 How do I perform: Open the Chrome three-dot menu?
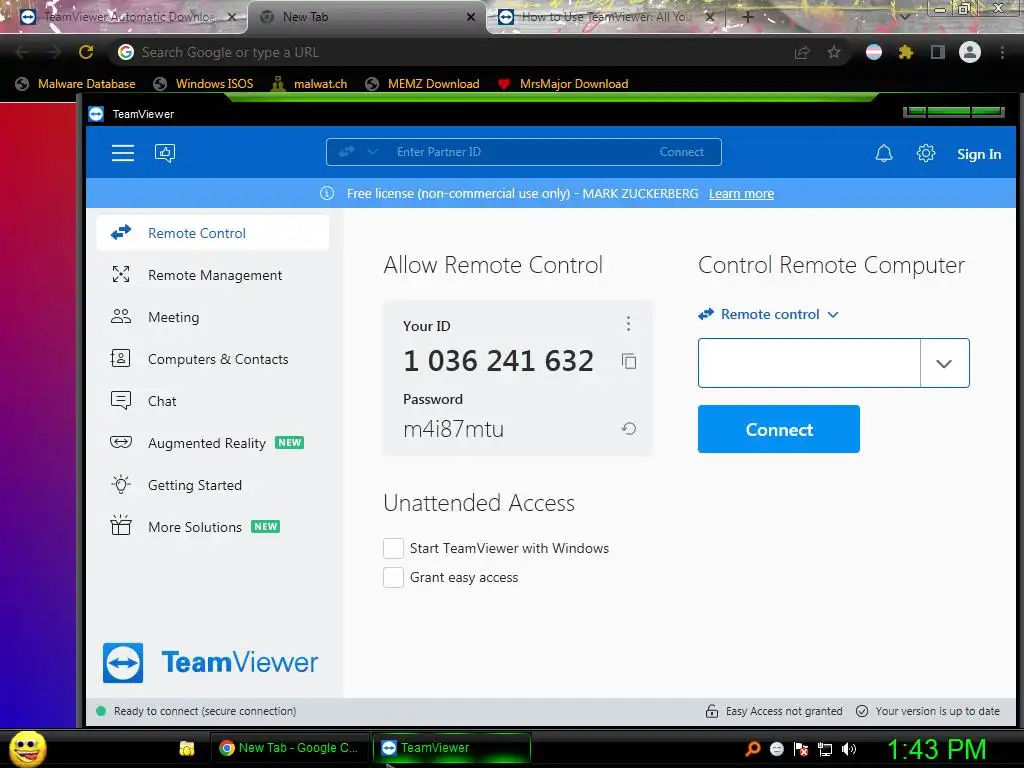(x=1002, y=52)
